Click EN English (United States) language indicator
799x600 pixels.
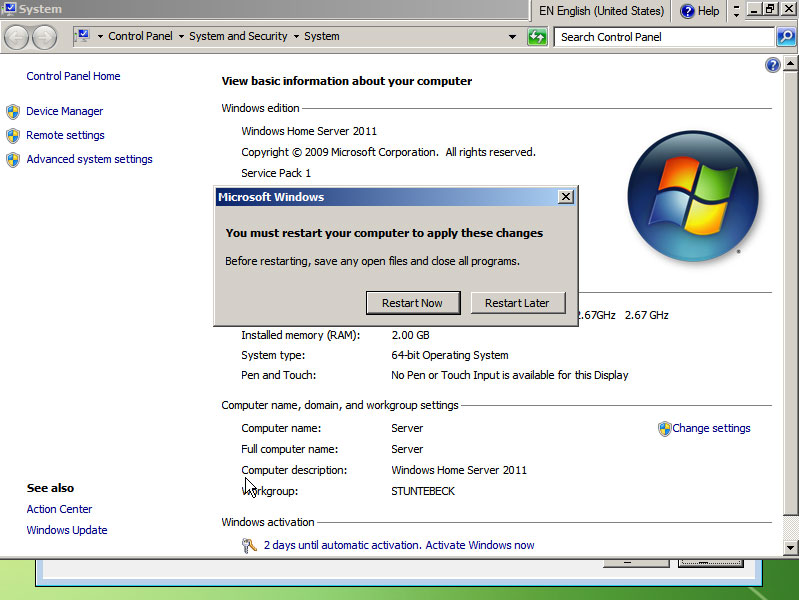point(601,11)
